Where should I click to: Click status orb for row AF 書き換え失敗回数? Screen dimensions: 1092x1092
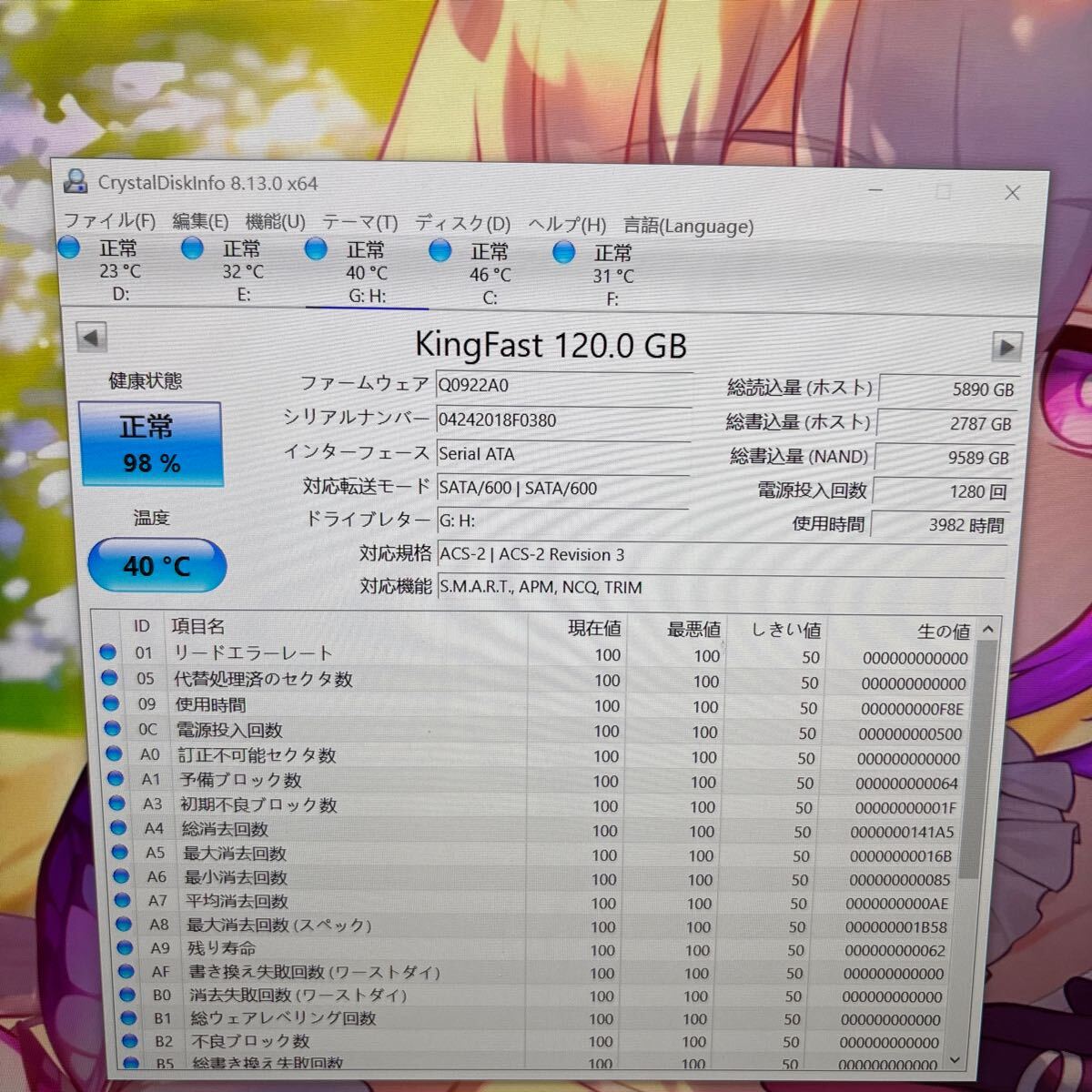126,972
